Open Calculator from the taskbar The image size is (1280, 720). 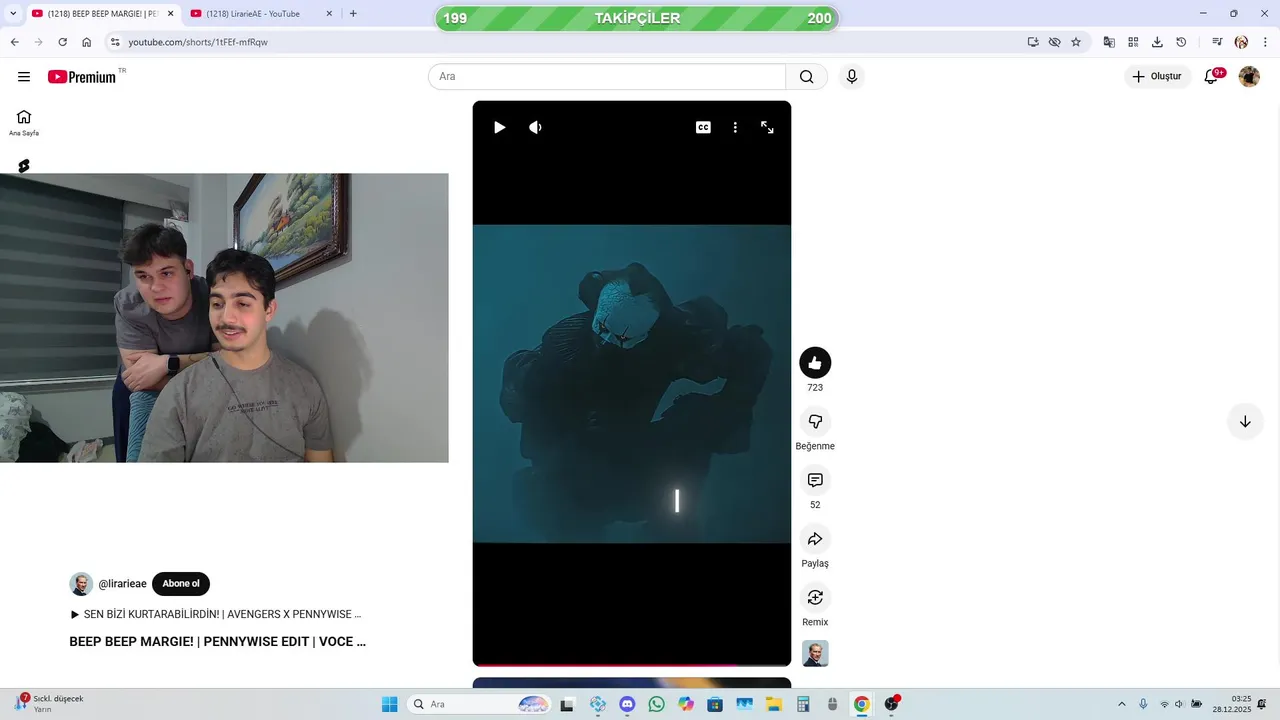pos(802,704)
